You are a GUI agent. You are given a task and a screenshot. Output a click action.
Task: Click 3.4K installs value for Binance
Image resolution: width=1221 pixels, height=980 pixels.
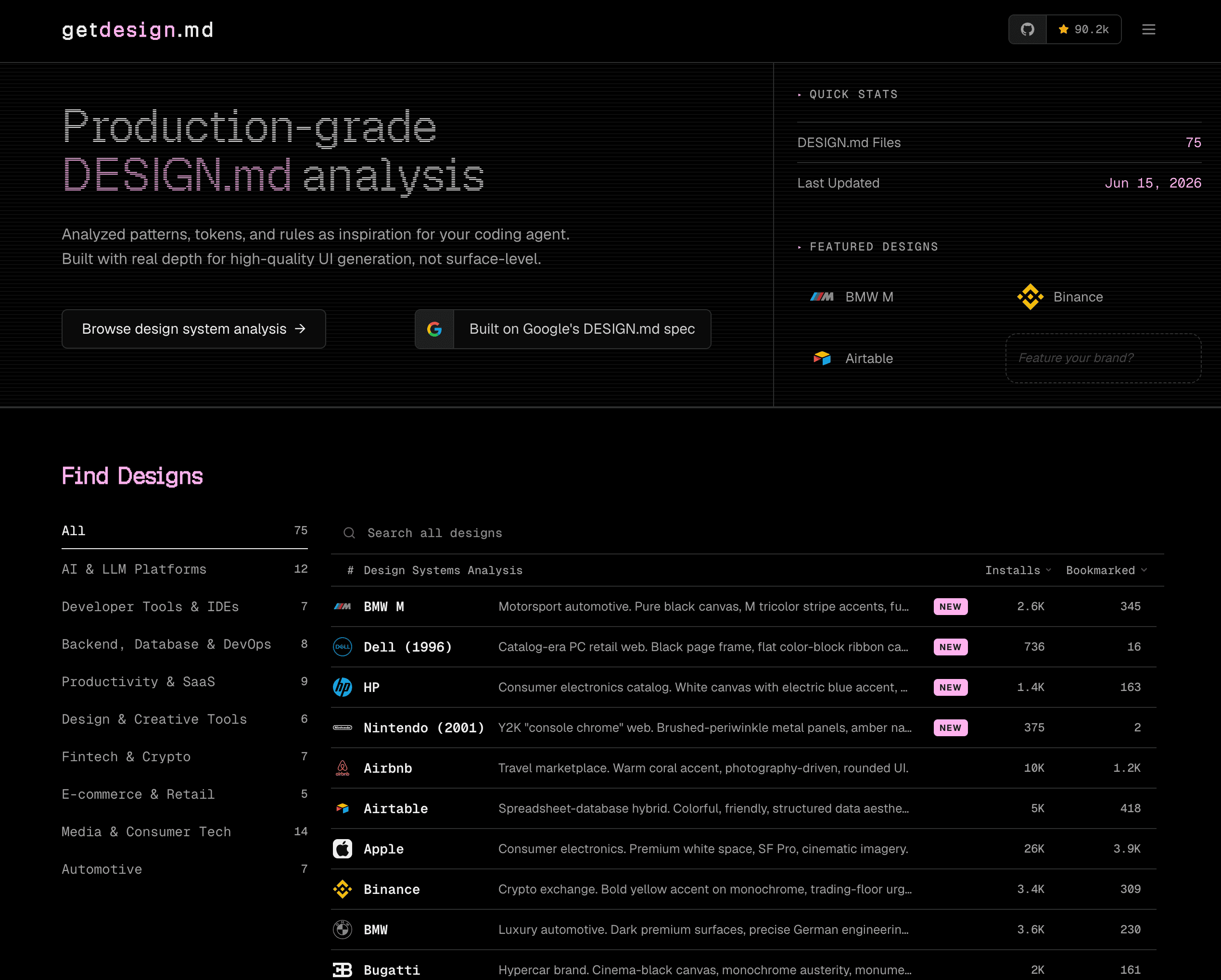[x=1030, y=890]
